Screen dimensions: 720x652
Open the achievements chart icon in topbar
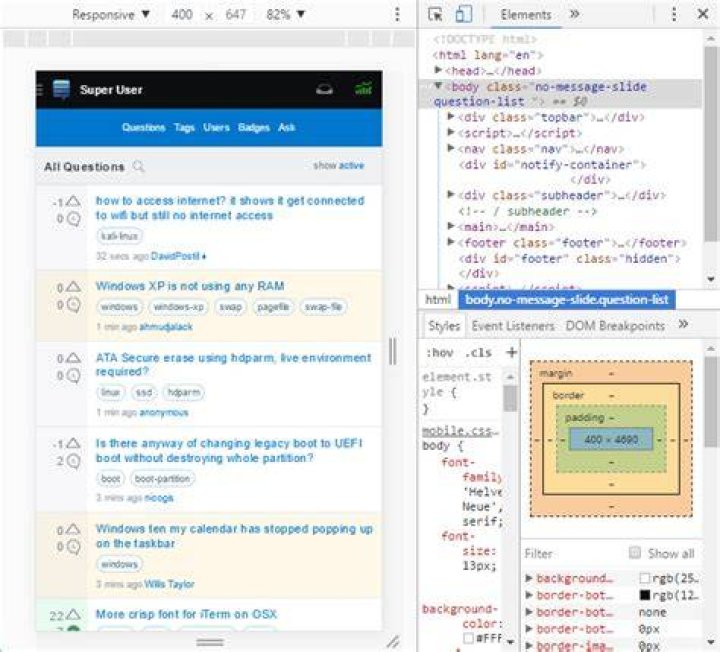tap(363, 88)
